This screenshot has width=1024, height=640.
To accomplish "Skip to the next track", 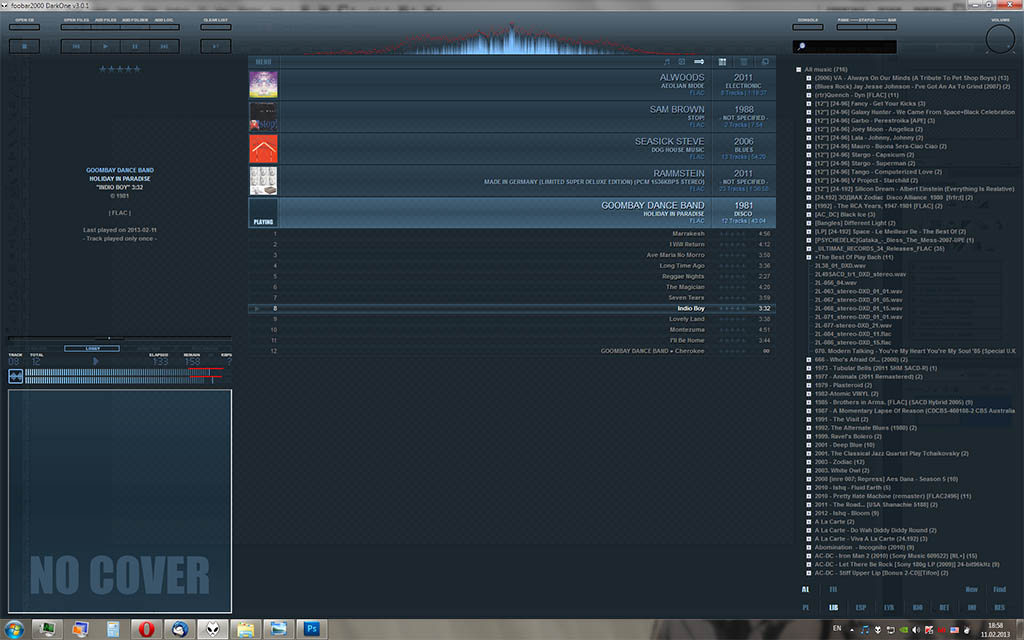I will [164, 46].
